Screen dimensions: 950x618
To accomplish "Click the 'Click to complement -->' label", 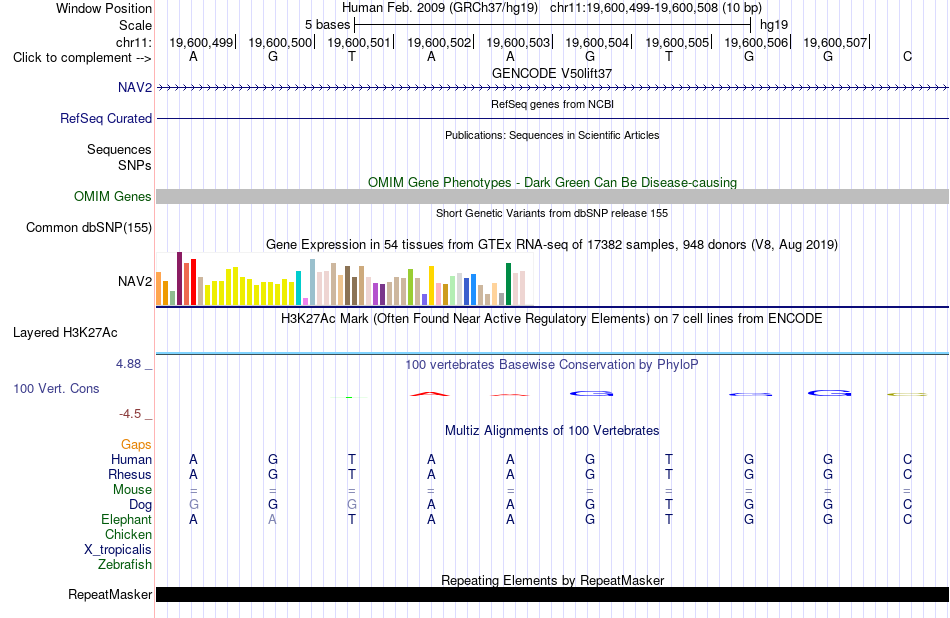I will (82, 58).
